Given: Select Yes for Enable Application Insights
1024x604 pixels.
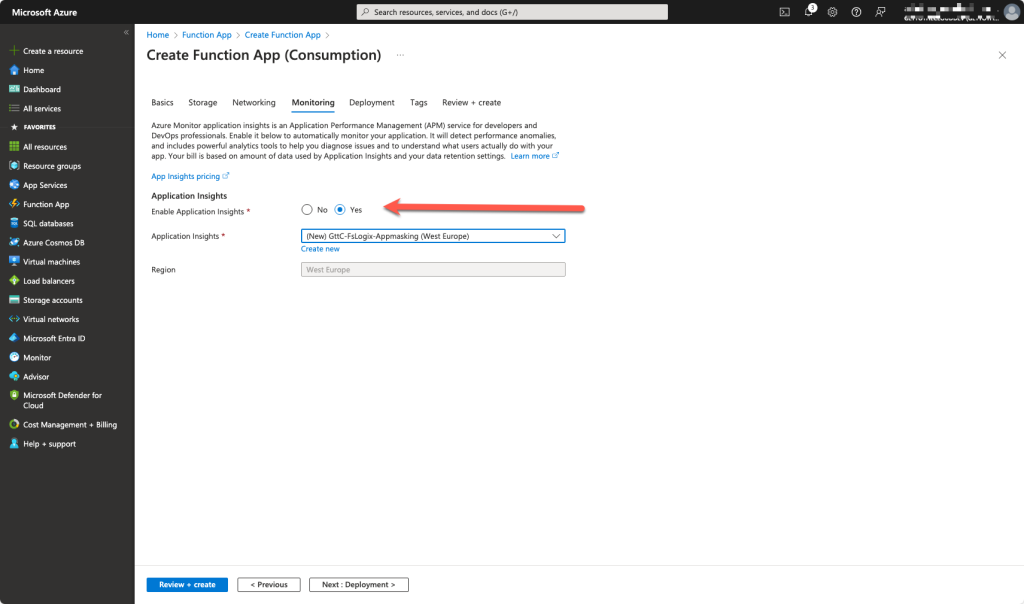Looking at the screenshot, I should [340, 210].
